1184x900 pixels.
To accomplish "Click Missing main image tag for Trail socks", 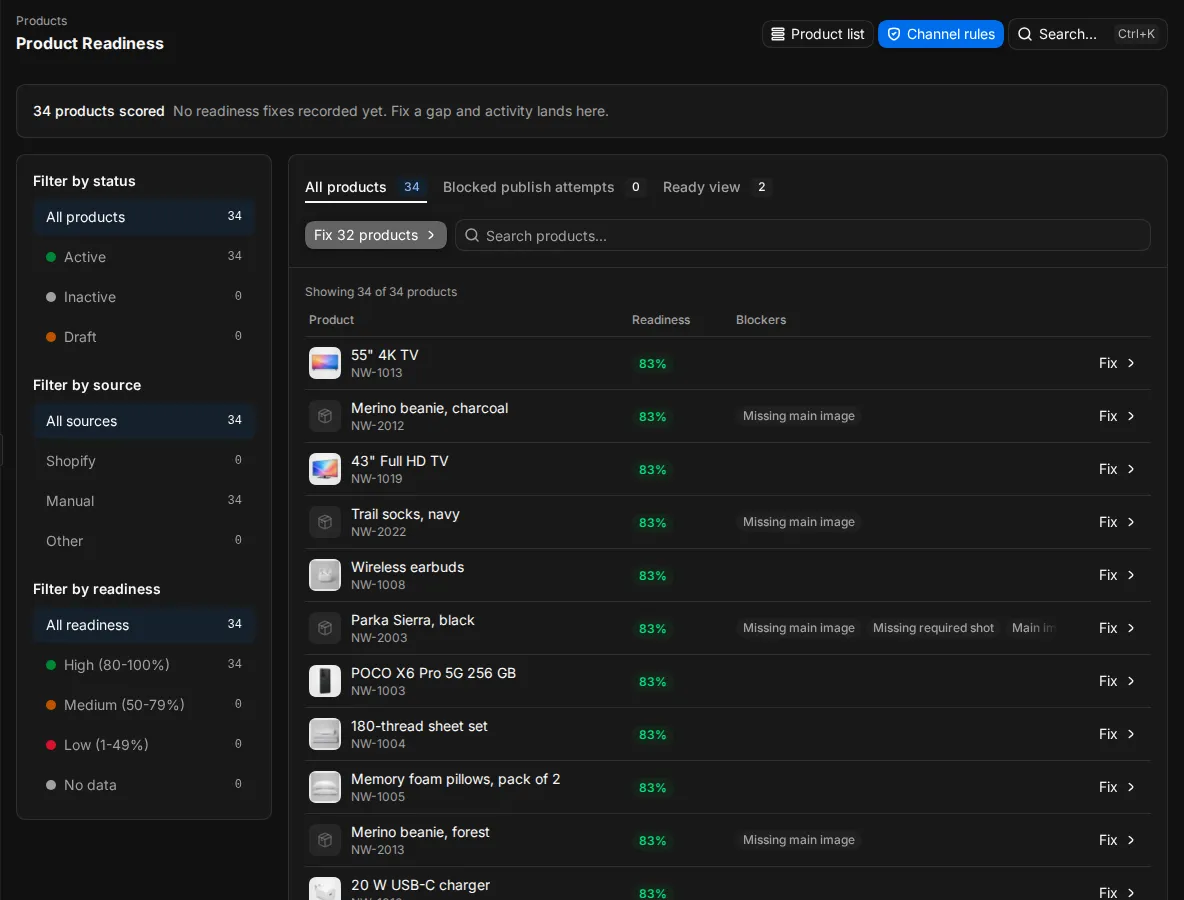I will click(x=798, y=522).
